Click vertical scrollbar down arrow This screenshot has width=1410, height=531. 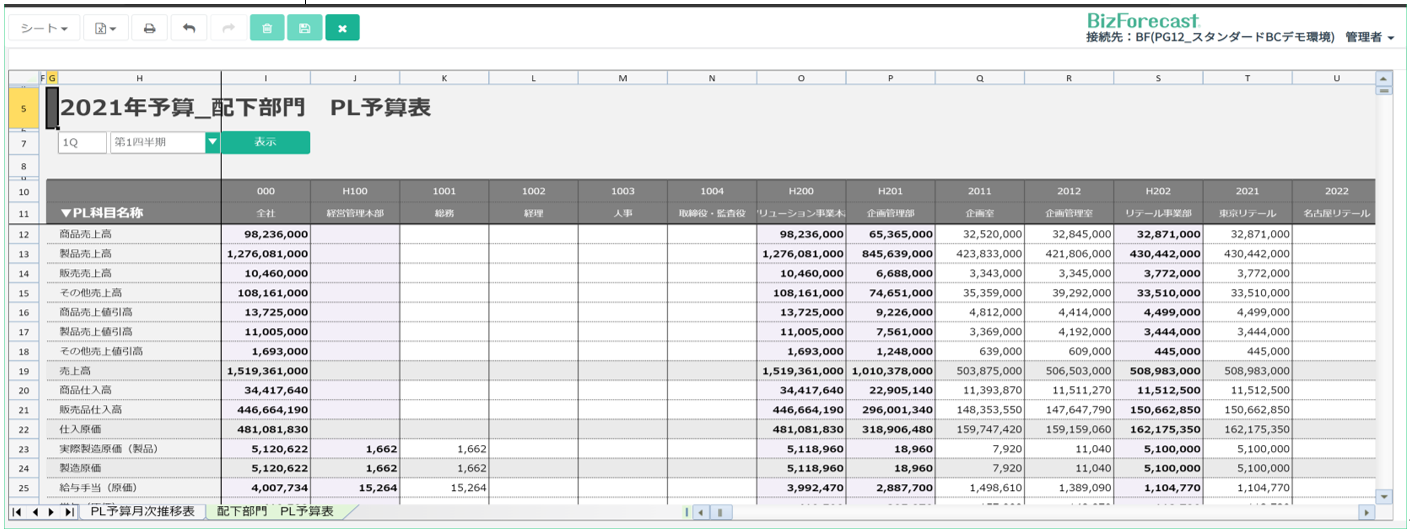[x=1384, y=496]
